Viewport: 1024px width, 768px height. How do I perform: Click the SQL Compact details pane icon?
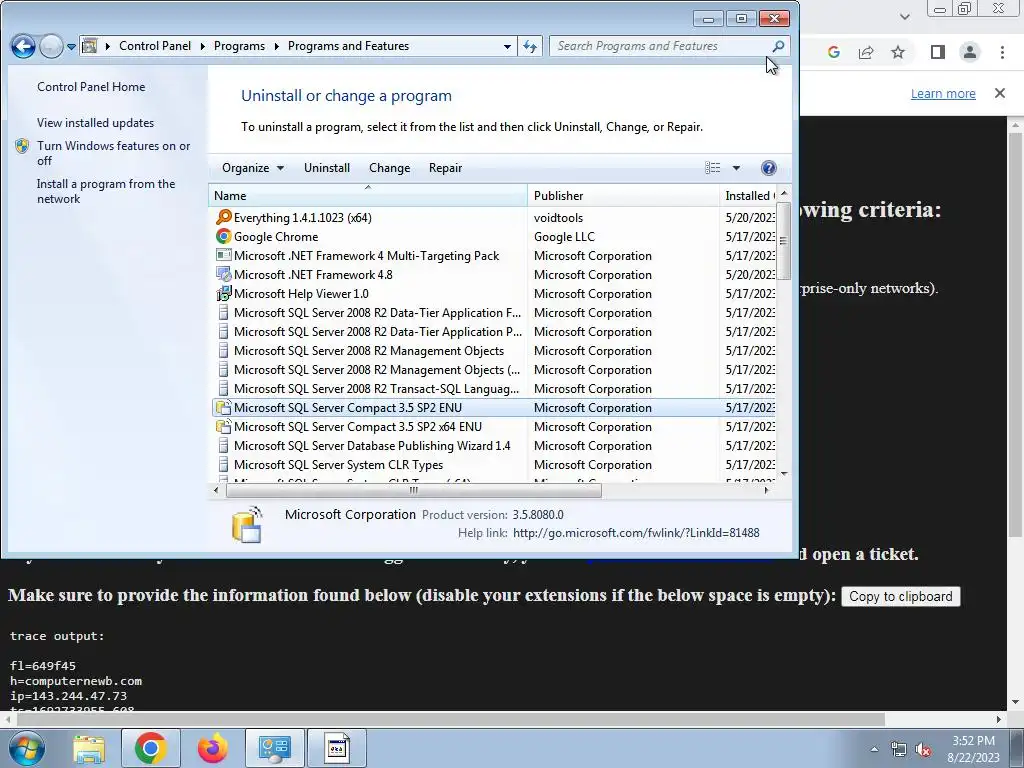tap(247, 524)
